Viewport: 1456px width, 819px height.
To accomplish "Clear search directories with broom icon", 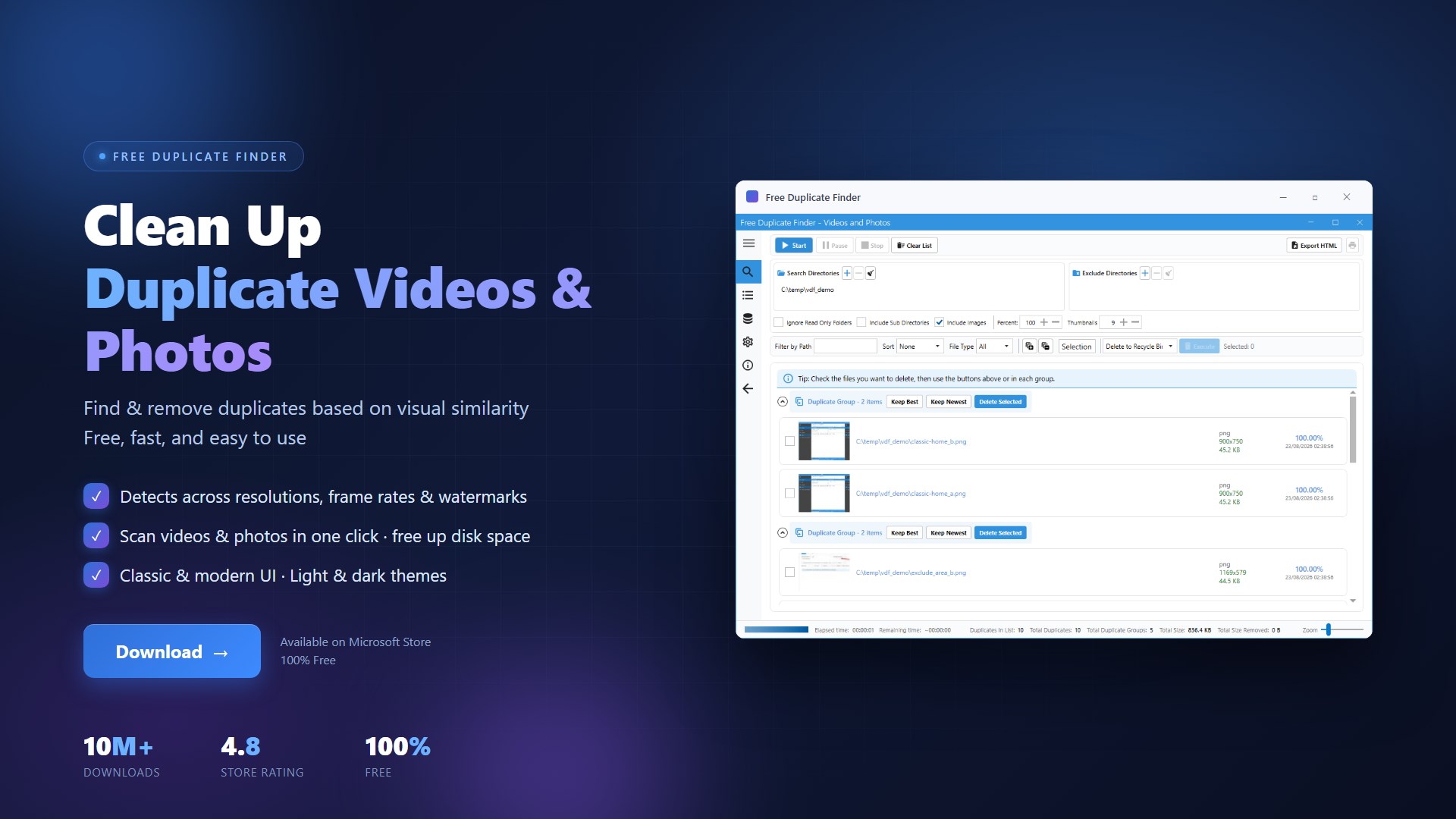I will pos(871,273).
